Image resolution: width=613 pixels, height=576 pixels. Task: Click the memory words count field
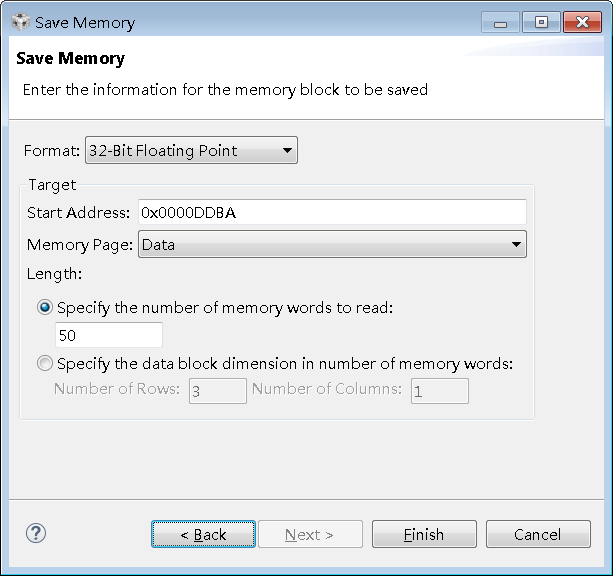109,335
